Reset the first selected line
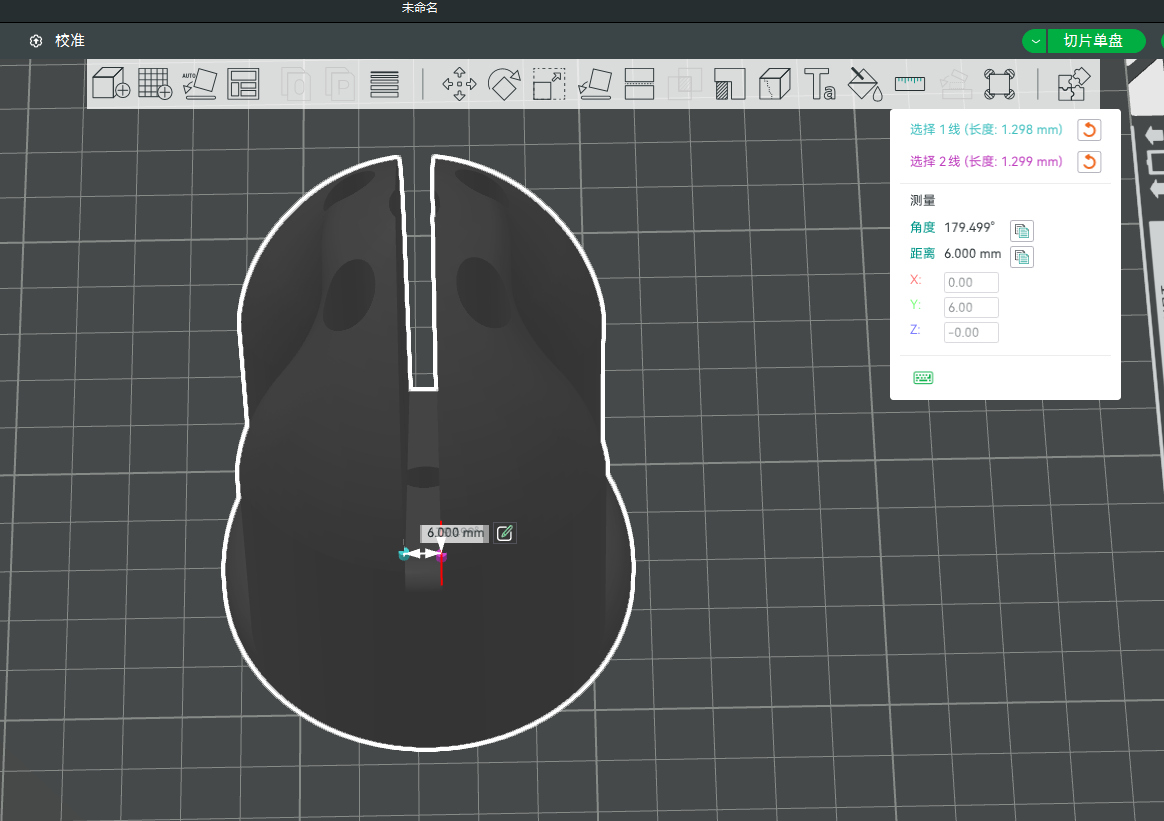 (1089, 130)
